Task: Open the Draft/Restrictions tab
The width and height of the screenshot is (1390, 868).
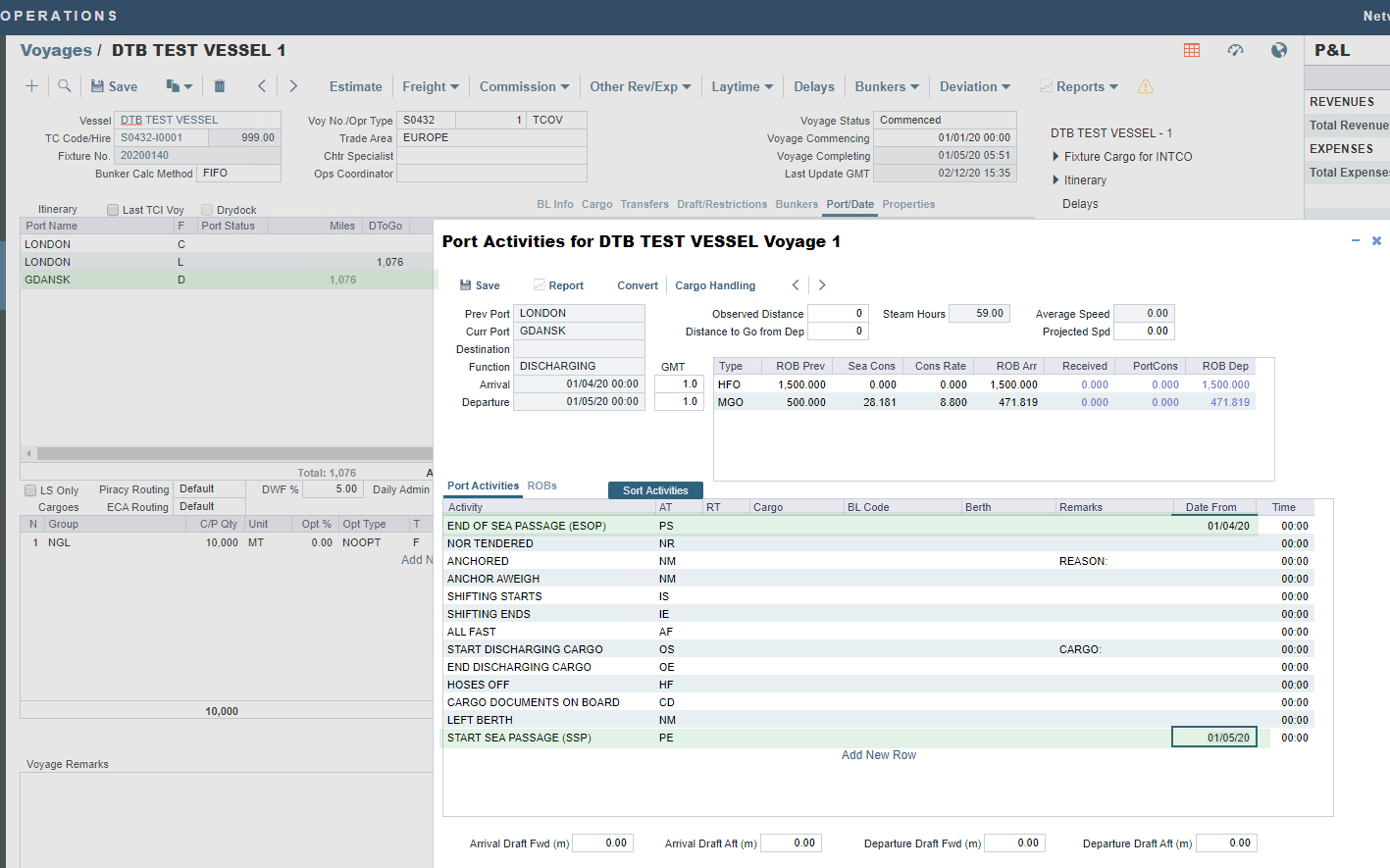Action: coord(721,204)
